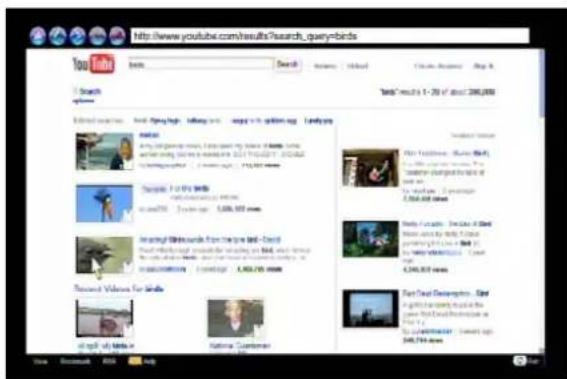Click the results count text near the top right
The height and width of the screenshot is (379, 567).
(x=438, y=92)
